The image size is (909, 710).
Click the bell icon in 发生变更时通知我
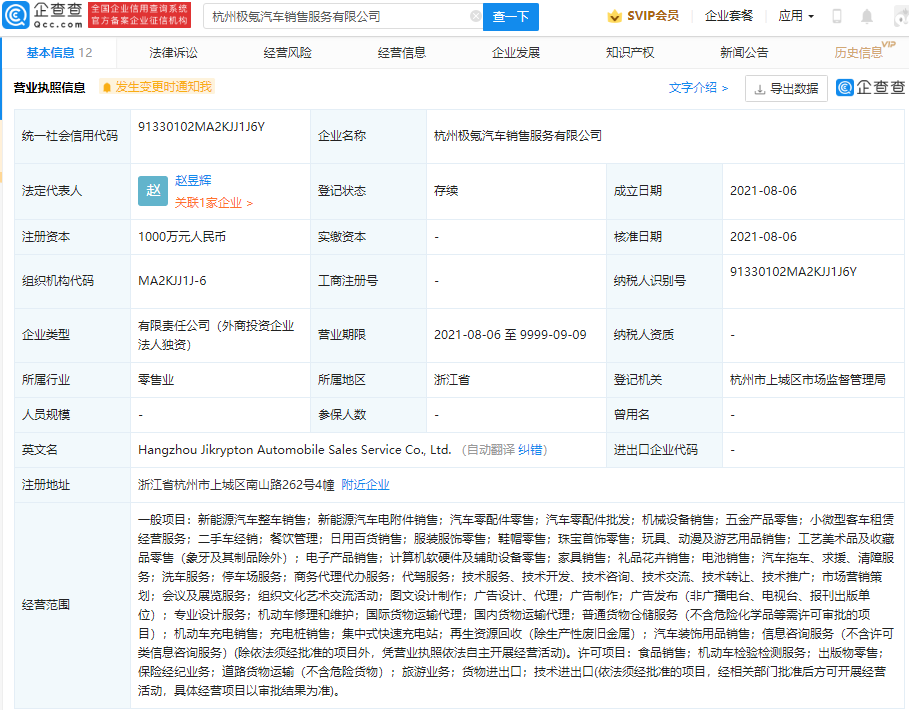tap(107, 87)
